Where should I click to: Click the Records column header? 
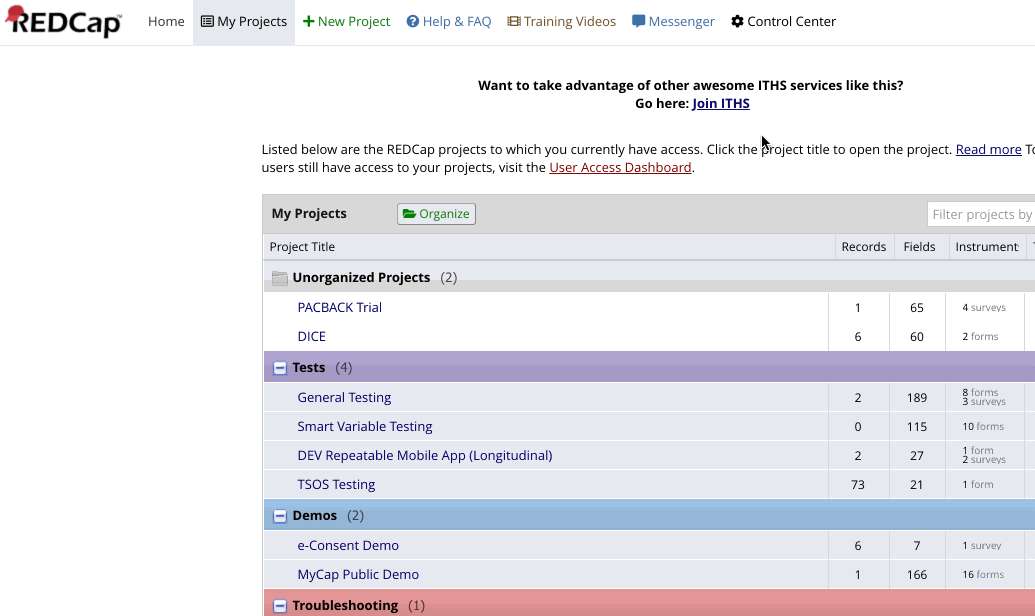pos(863,246)
